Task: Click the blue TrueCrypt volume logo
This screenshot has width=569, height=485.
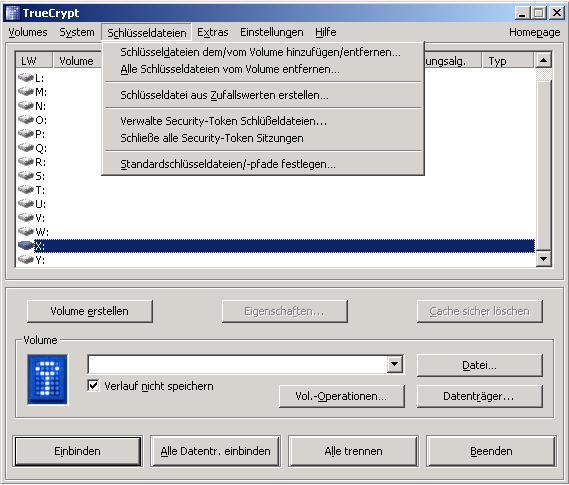Action: coord(48,379)
